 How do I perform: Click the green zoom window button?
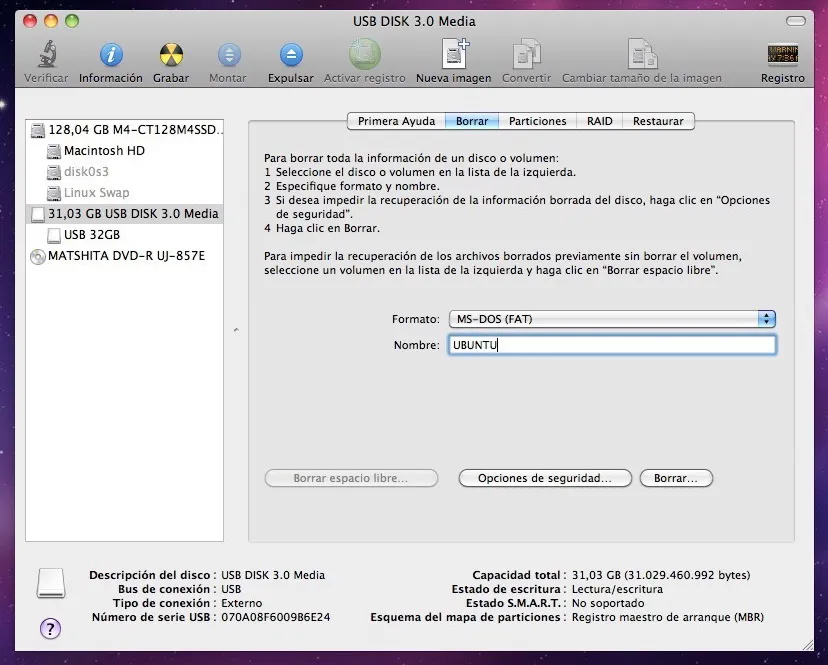(x=72, y=21)
